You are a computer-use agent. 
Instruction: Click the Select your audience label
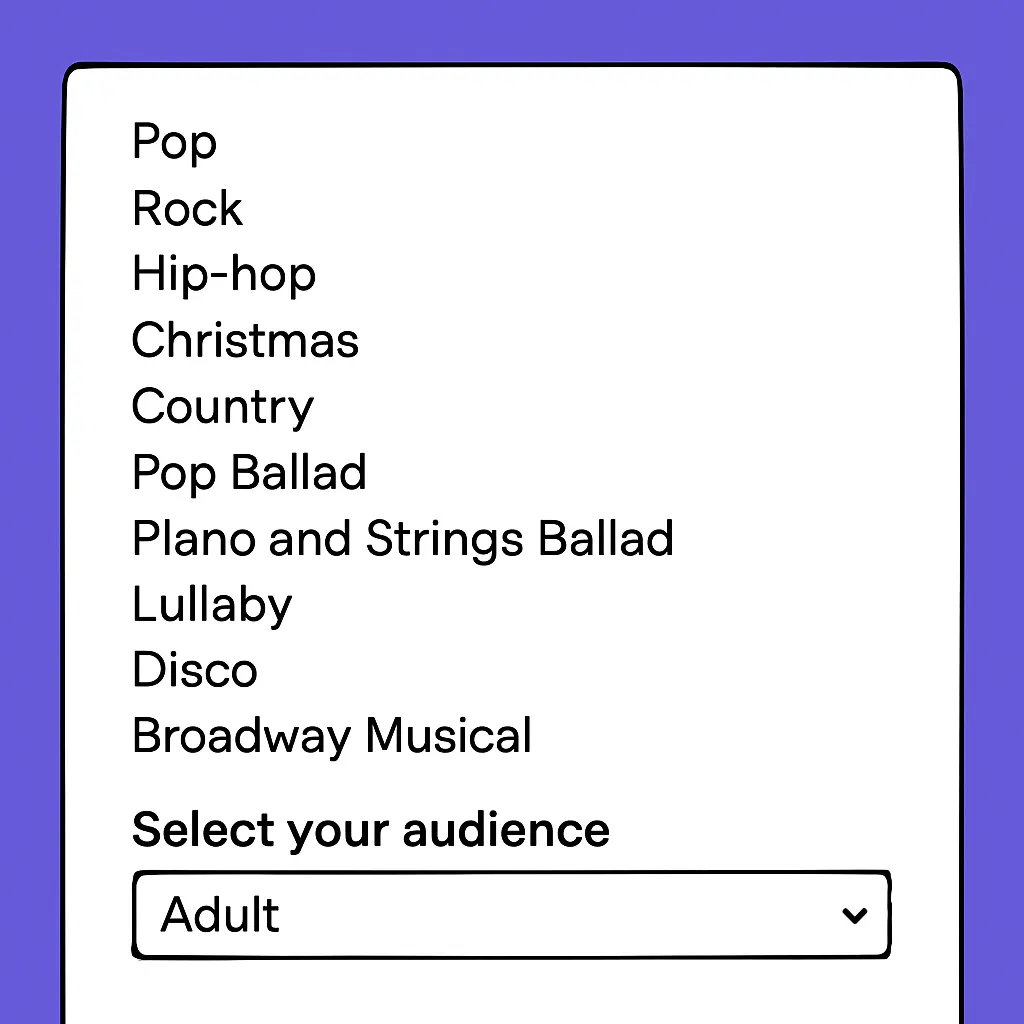370,830
